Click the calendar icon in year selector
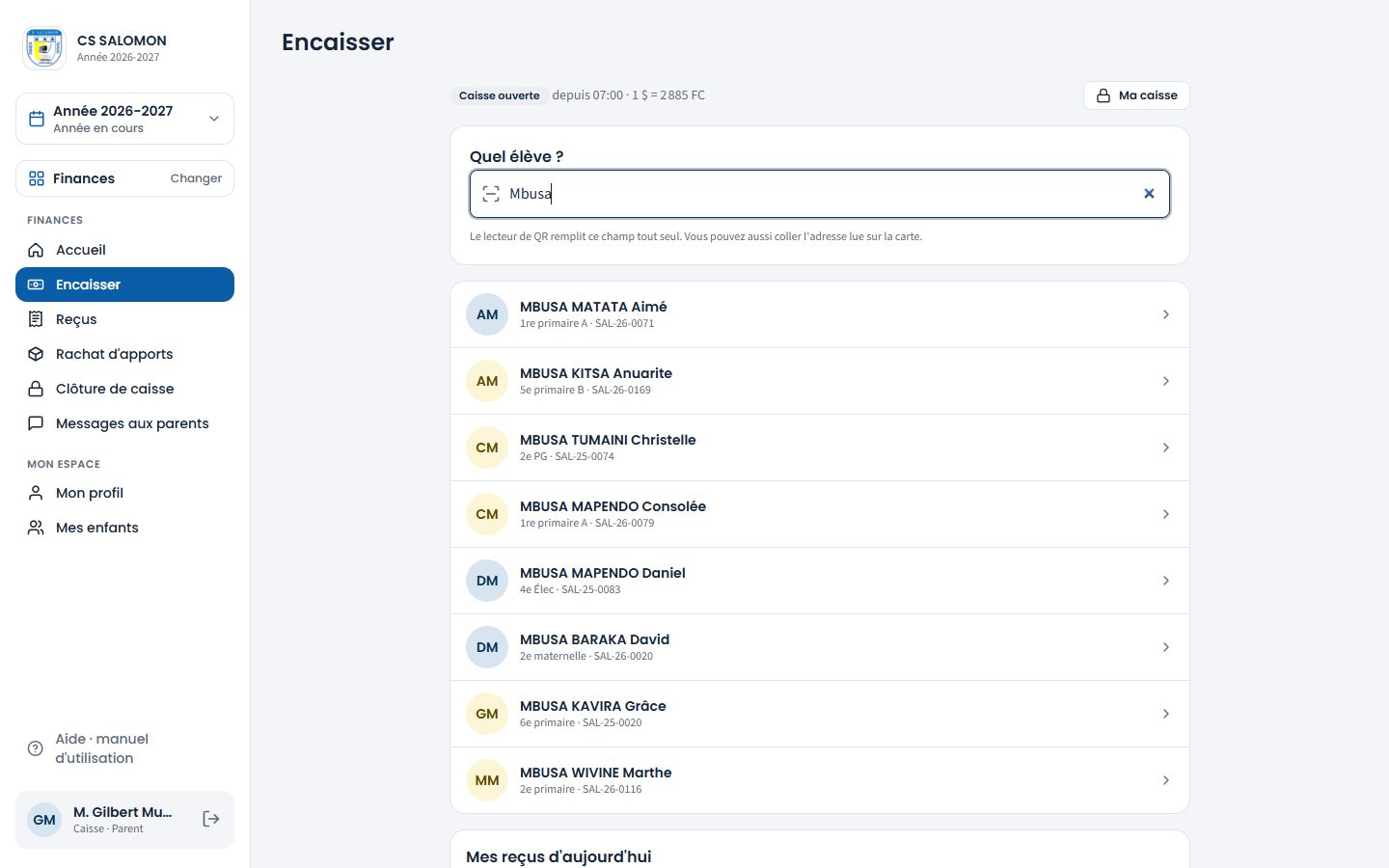 [x=37, y=119]
